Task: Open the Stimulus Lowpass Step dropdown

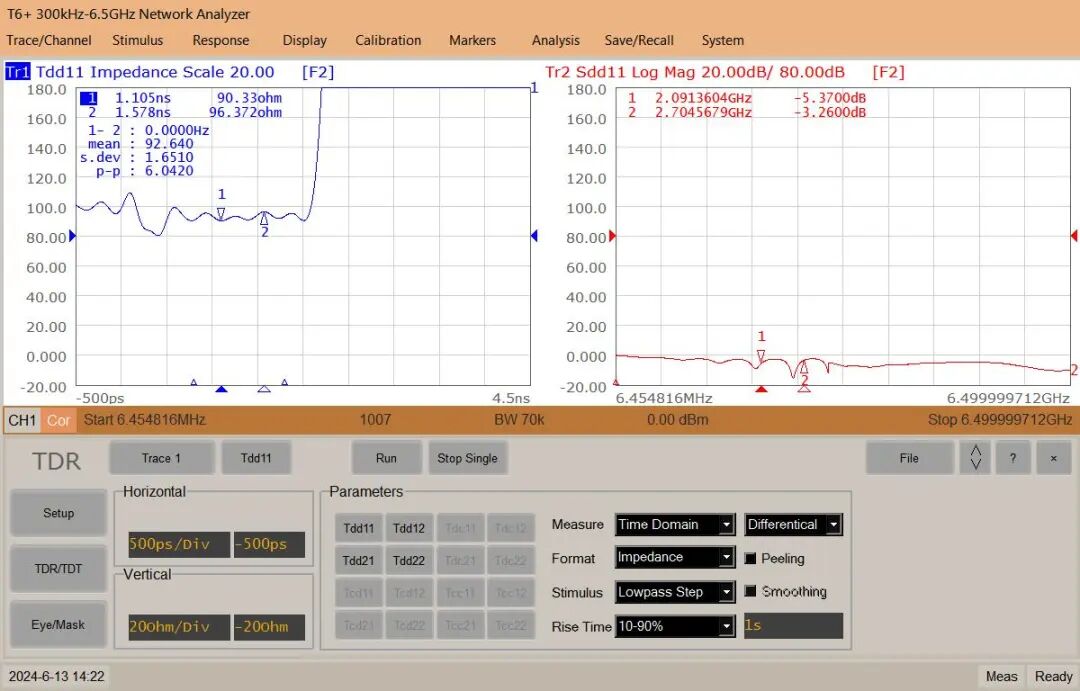Action: 675,592
